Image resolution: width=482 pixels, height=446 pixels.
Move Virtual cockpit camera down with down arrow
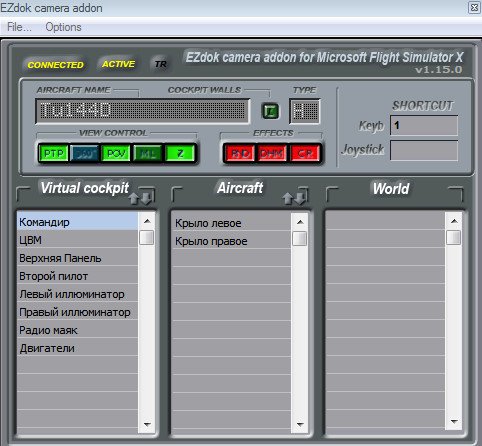[x=147, y=198]
